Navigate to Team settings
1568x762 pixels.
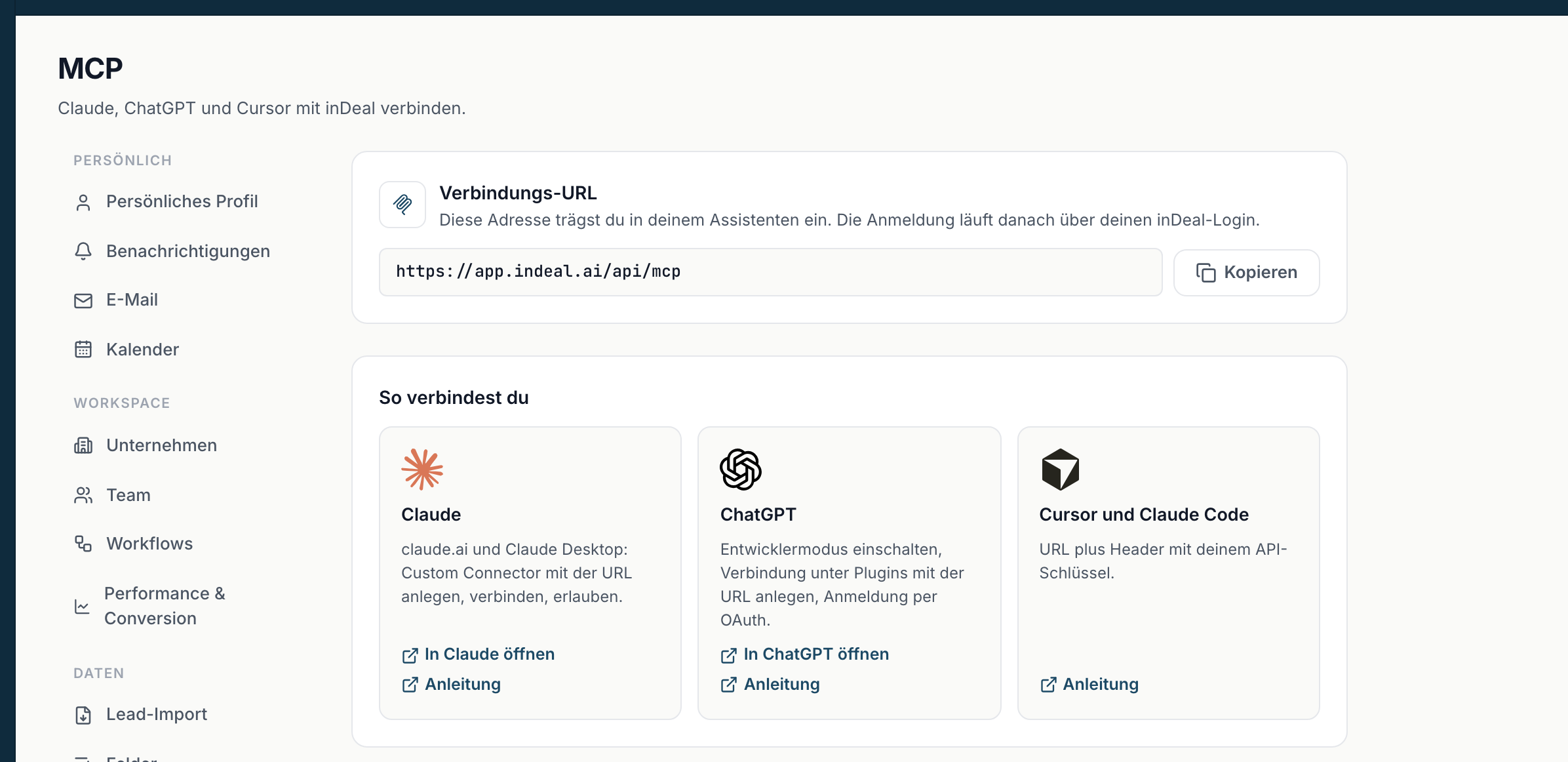tap(128, 495)
